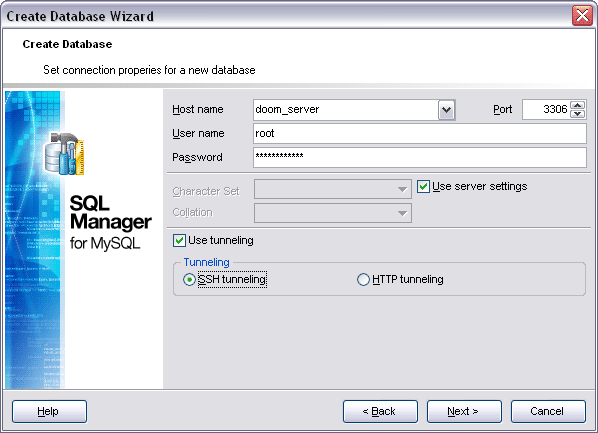Uncheck the Use server settings checkbox
This screenshot has height=433, width=598.
[x=423, y=187]
